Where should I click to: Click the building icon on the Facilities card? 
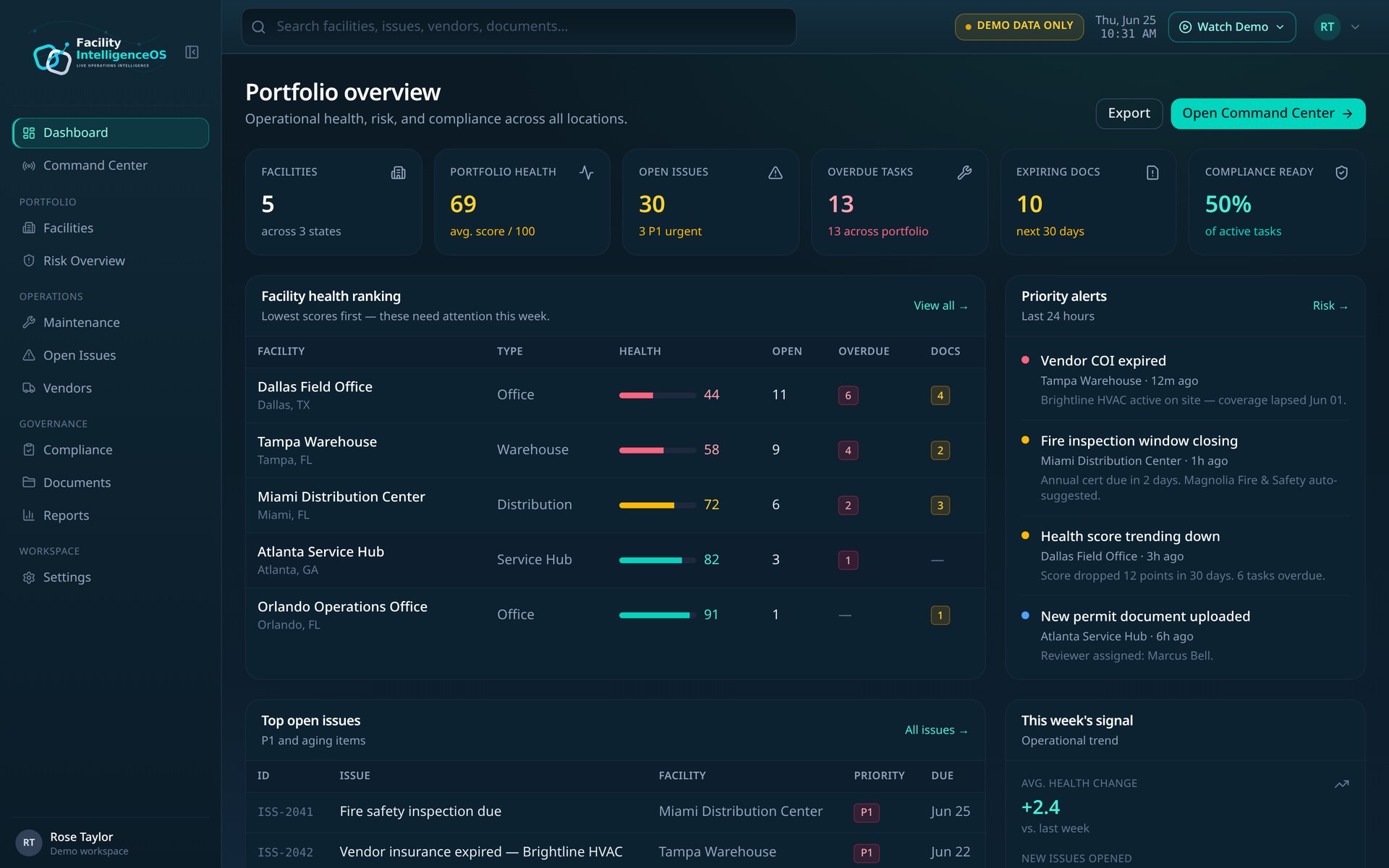coord(398,172)
